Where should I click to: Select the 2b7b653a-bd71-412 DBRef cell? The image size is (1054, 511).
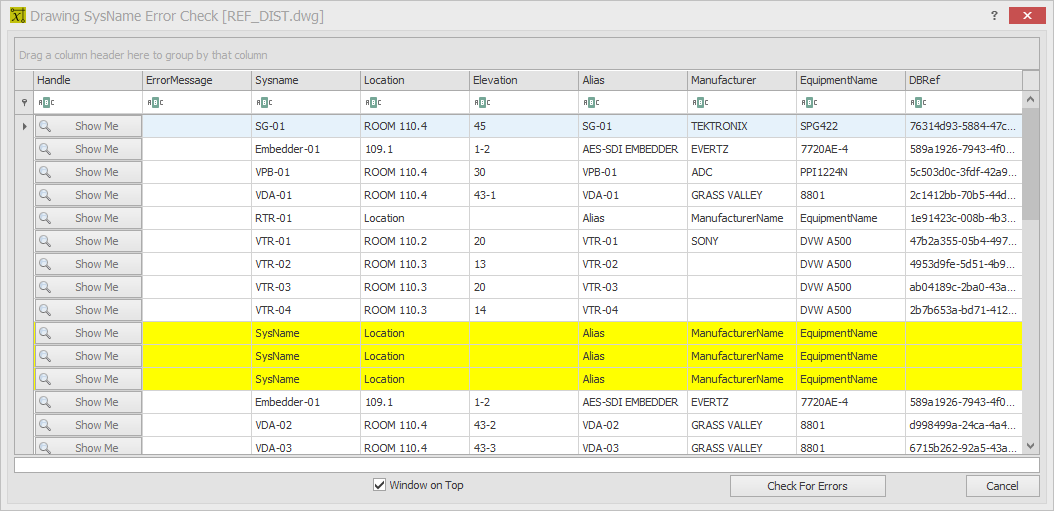963,309
